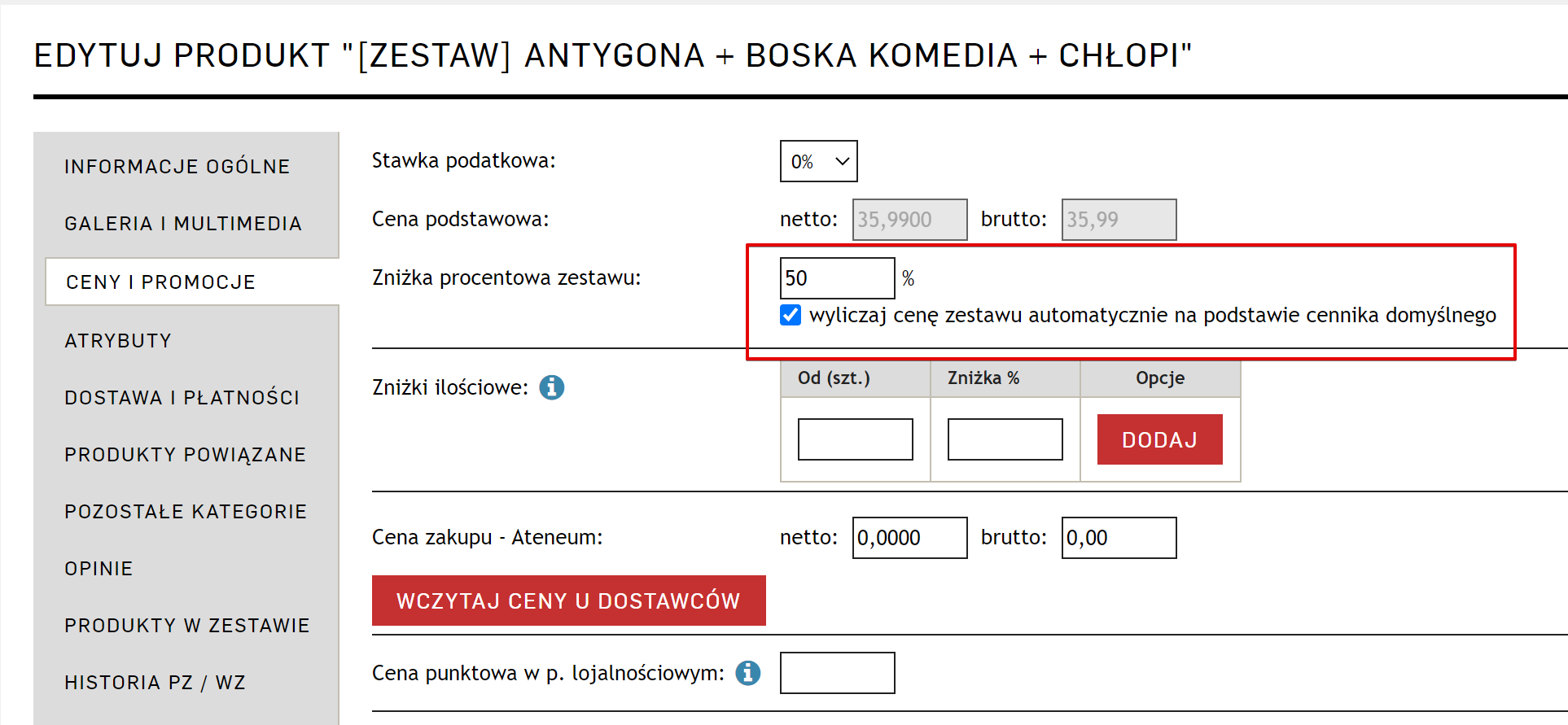
Task: Select the Ceny i promocje tab
Action: tap(161, 282)
